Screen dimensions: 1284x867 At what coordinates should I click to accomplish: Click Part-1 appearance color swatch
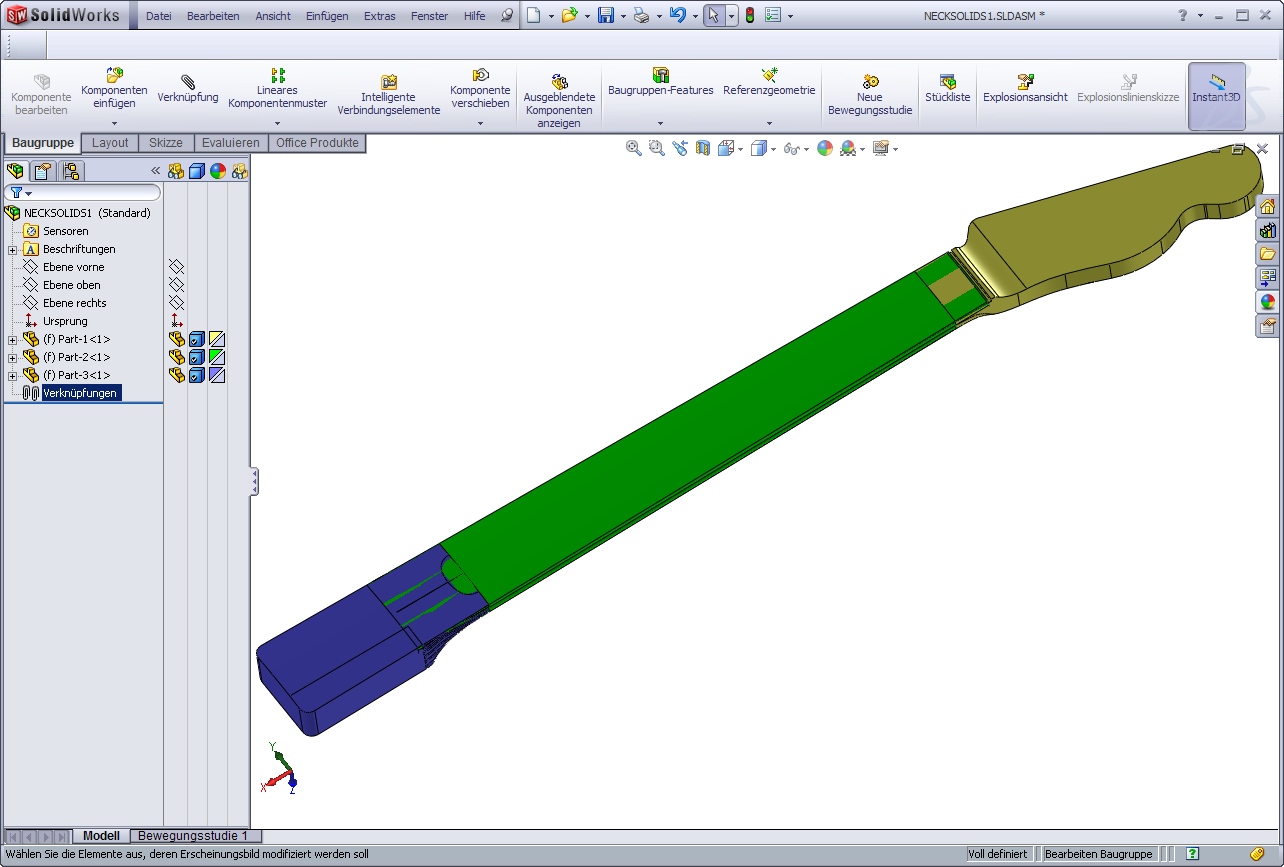pyautogui.click(x=217, y=339)
